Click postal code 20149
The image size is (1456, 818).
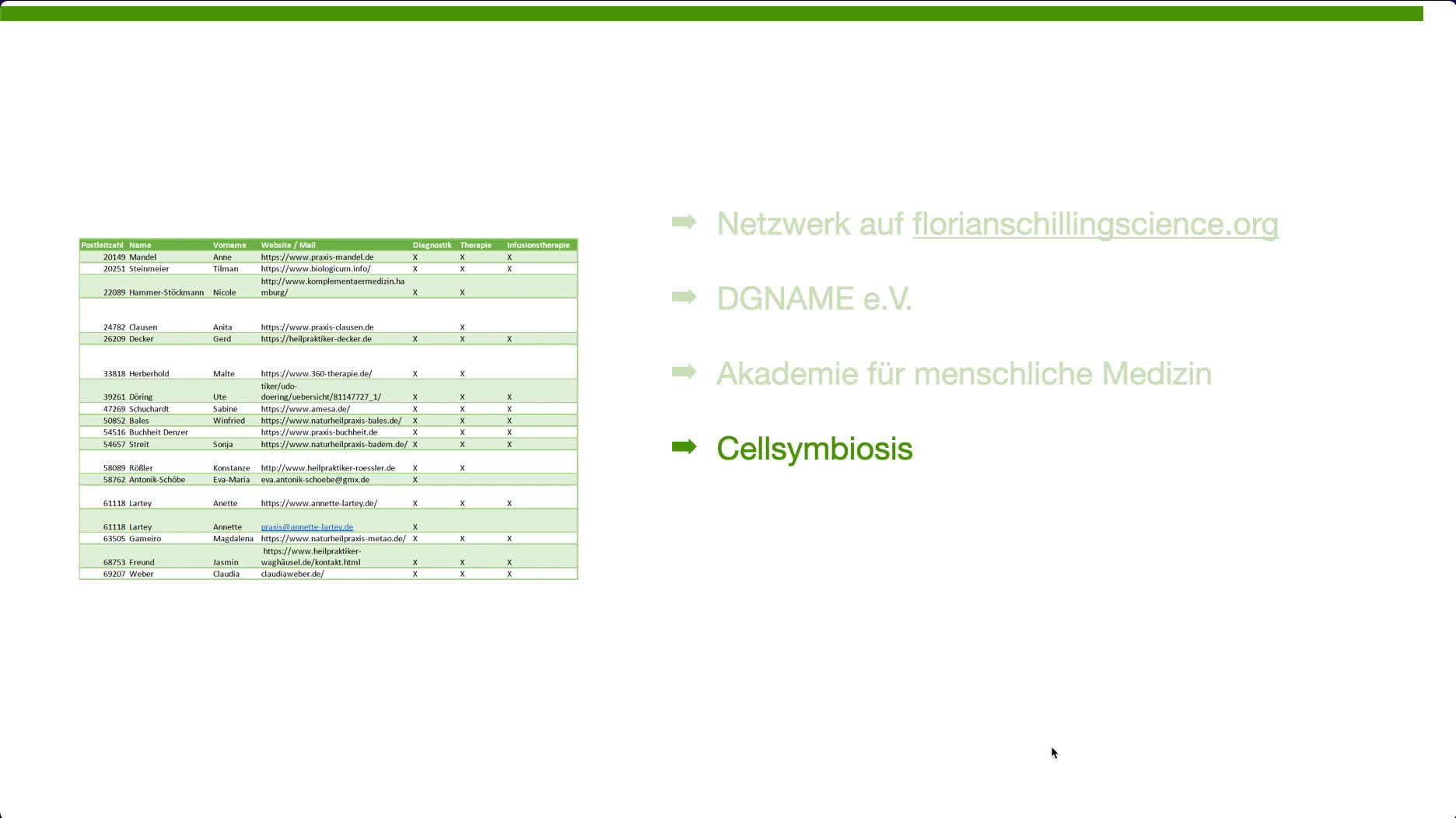pyautogui.click(x=114, y=257)
